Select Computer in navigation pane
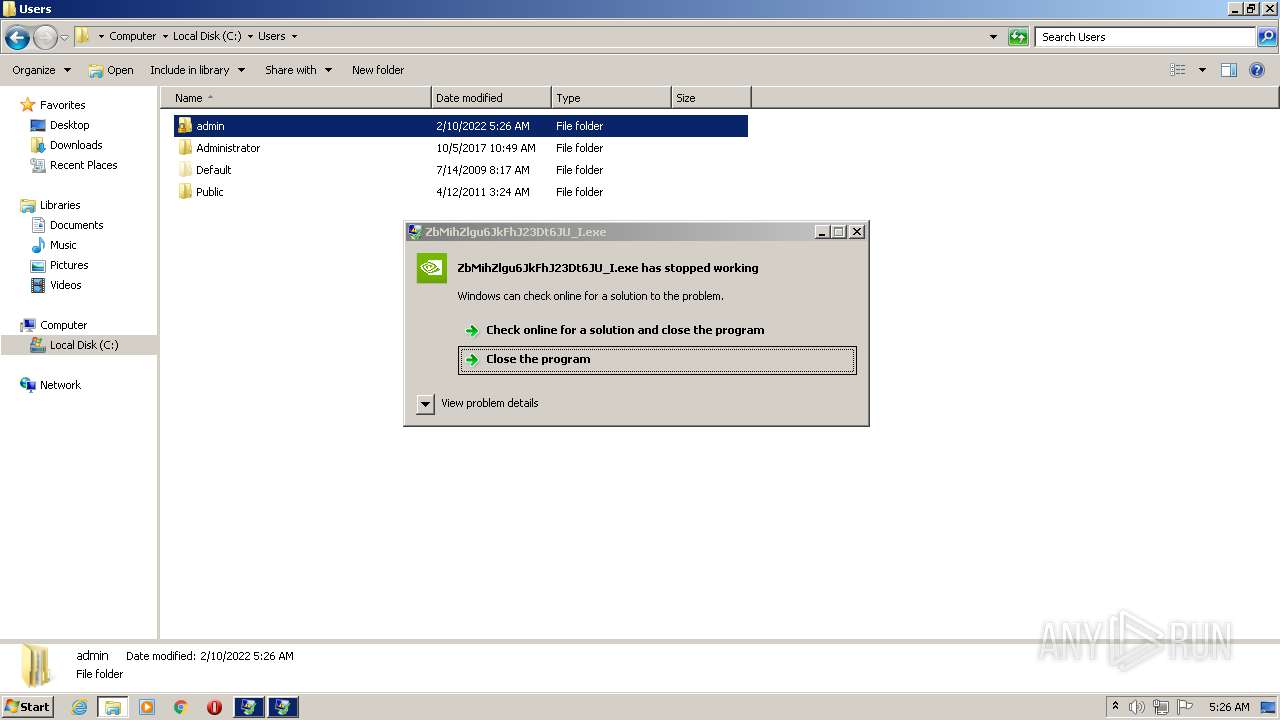Screen dimensions: 1280x720 [x=63, y=325]
